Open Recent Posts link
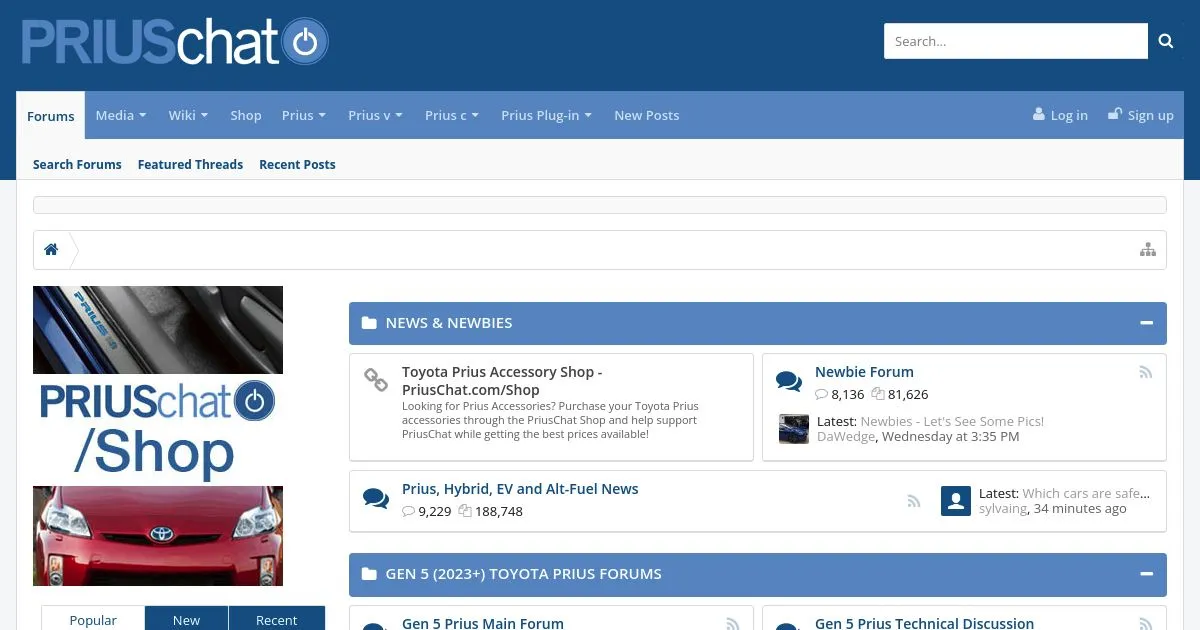Viewport: 1200px width, 630px height. point(297,164)
